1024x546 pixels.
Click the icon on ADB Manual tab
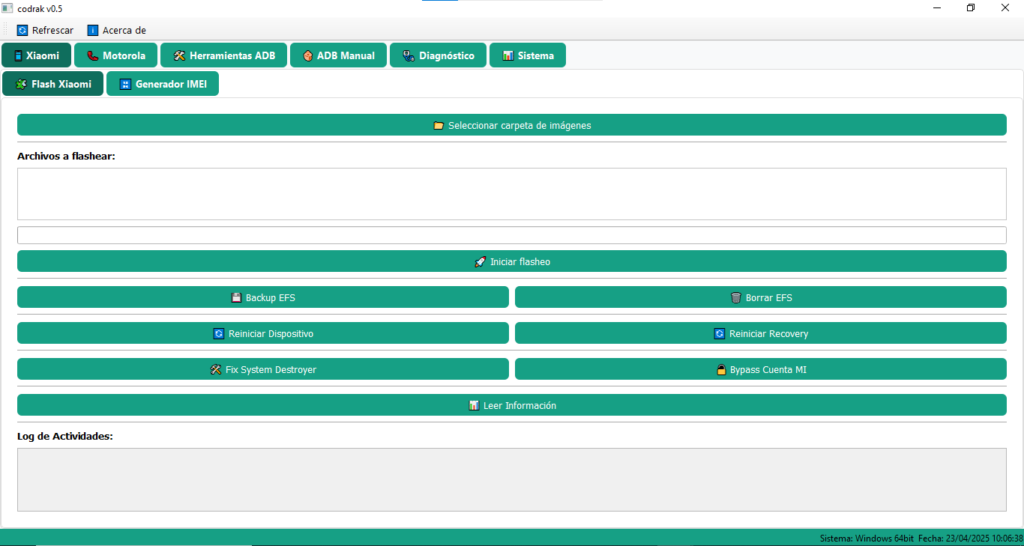(308, 56)
